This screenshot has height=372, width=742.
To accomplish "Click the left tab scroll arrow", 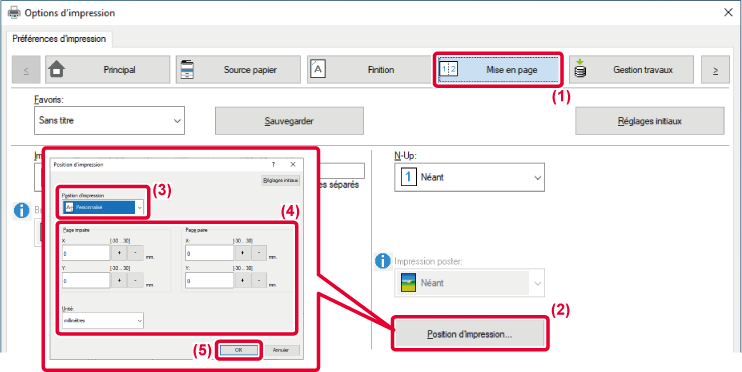I will 26,70.
